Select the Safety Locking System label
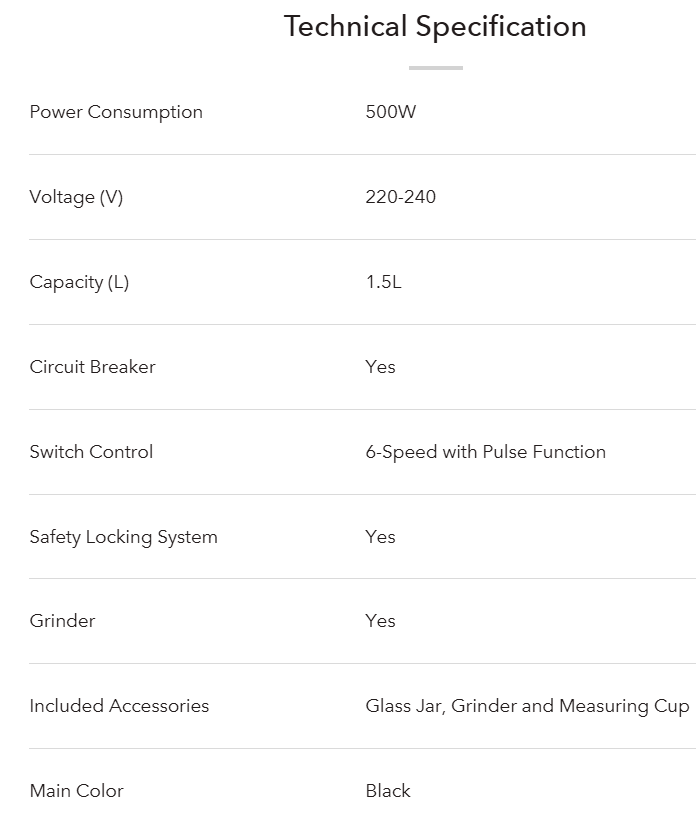Screen dimensions: 696x825 [x=124, y=537]
